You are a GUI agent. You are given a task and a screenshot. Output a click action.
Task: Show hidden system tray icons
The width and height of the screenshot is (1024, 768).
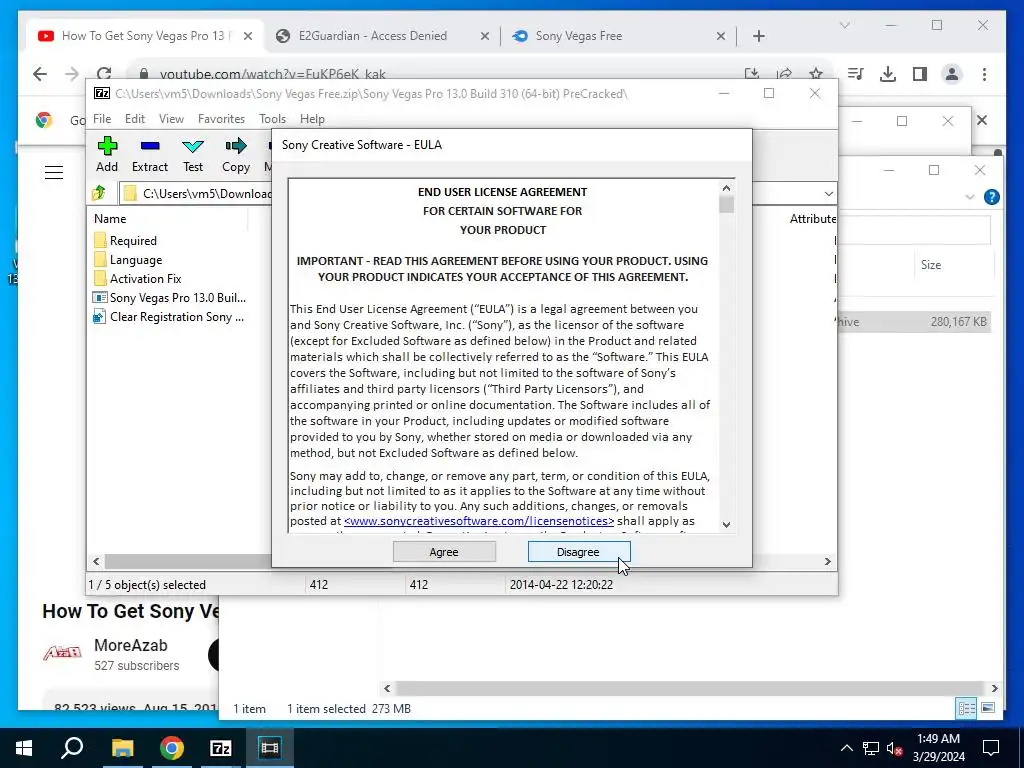pos(846,748)
